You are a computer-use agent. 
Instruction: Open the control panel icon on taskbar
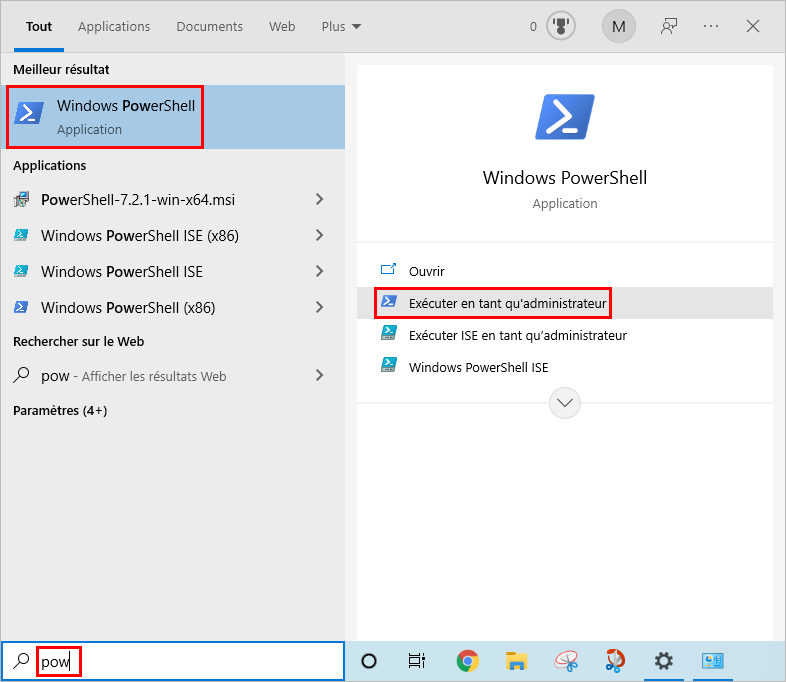point(712,661)
